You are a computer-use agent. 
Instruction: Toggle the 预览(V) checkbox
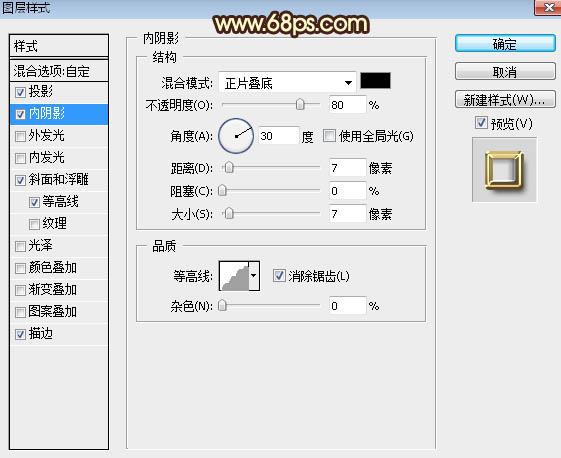click(481, 123)
